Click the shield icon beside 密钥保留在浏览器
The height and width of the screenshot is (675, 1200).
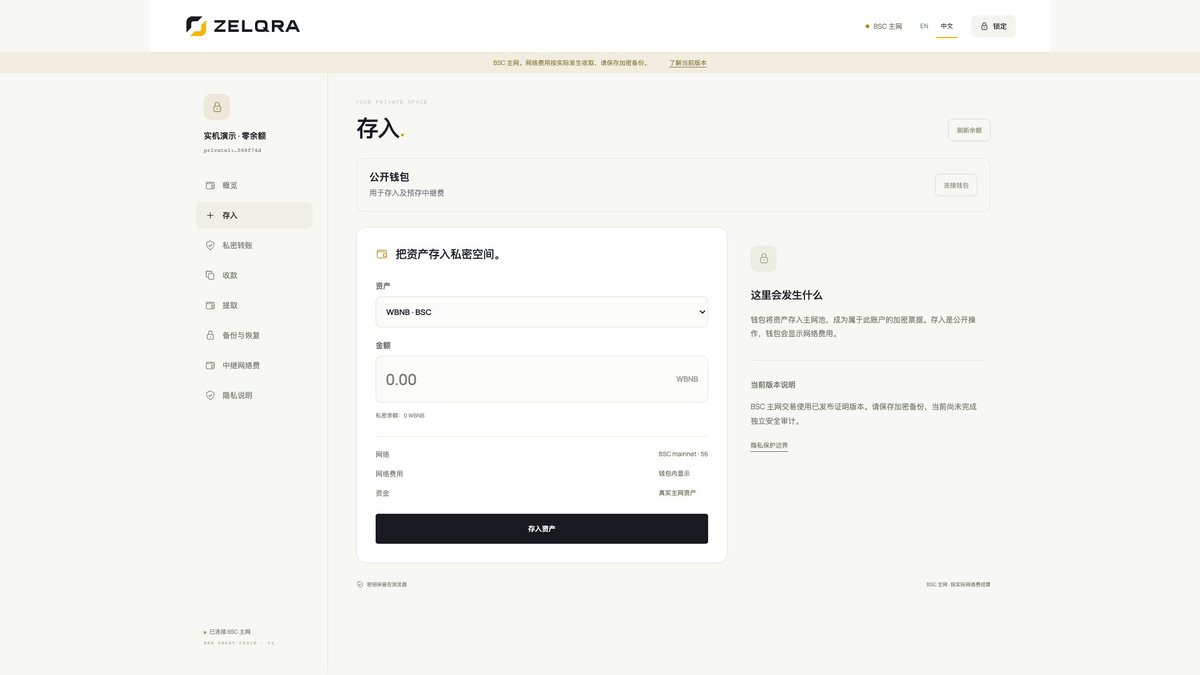[x=360, y=584]
